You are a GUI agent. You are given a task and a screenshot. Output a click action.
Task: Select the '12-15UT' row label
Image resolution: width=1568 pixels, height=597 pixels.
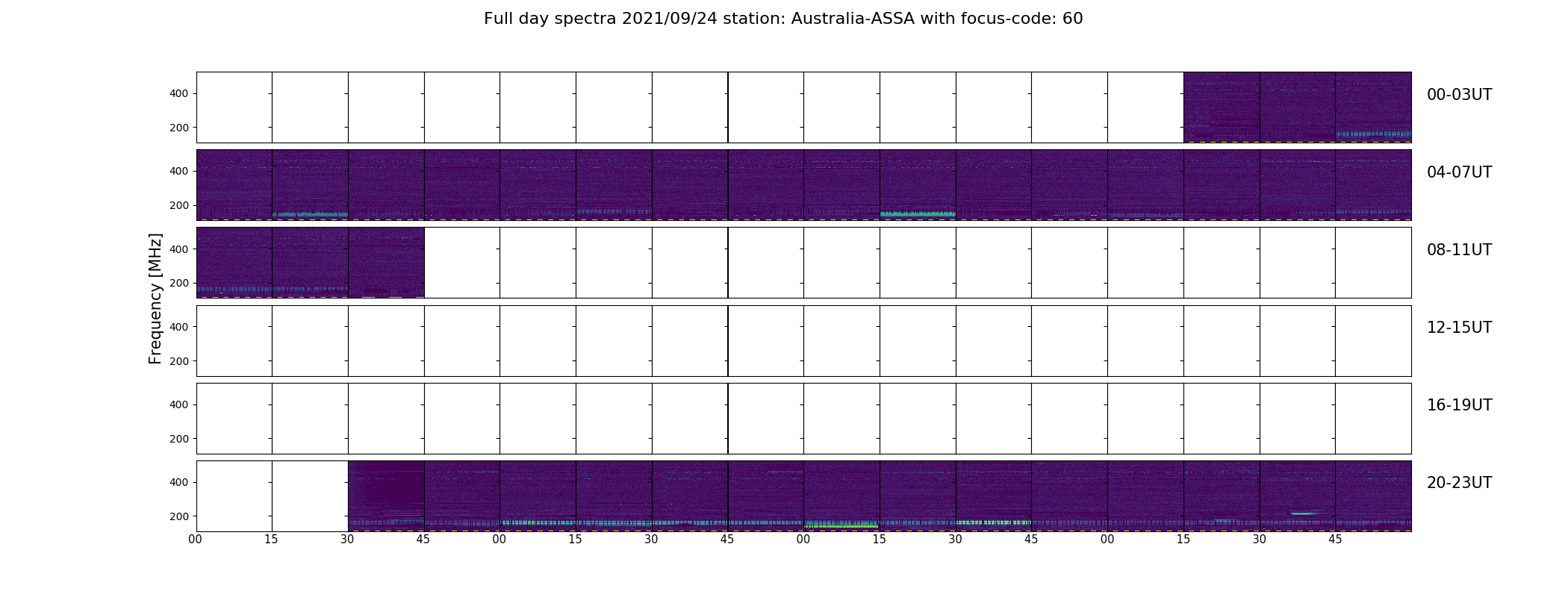click(1459, 328)
